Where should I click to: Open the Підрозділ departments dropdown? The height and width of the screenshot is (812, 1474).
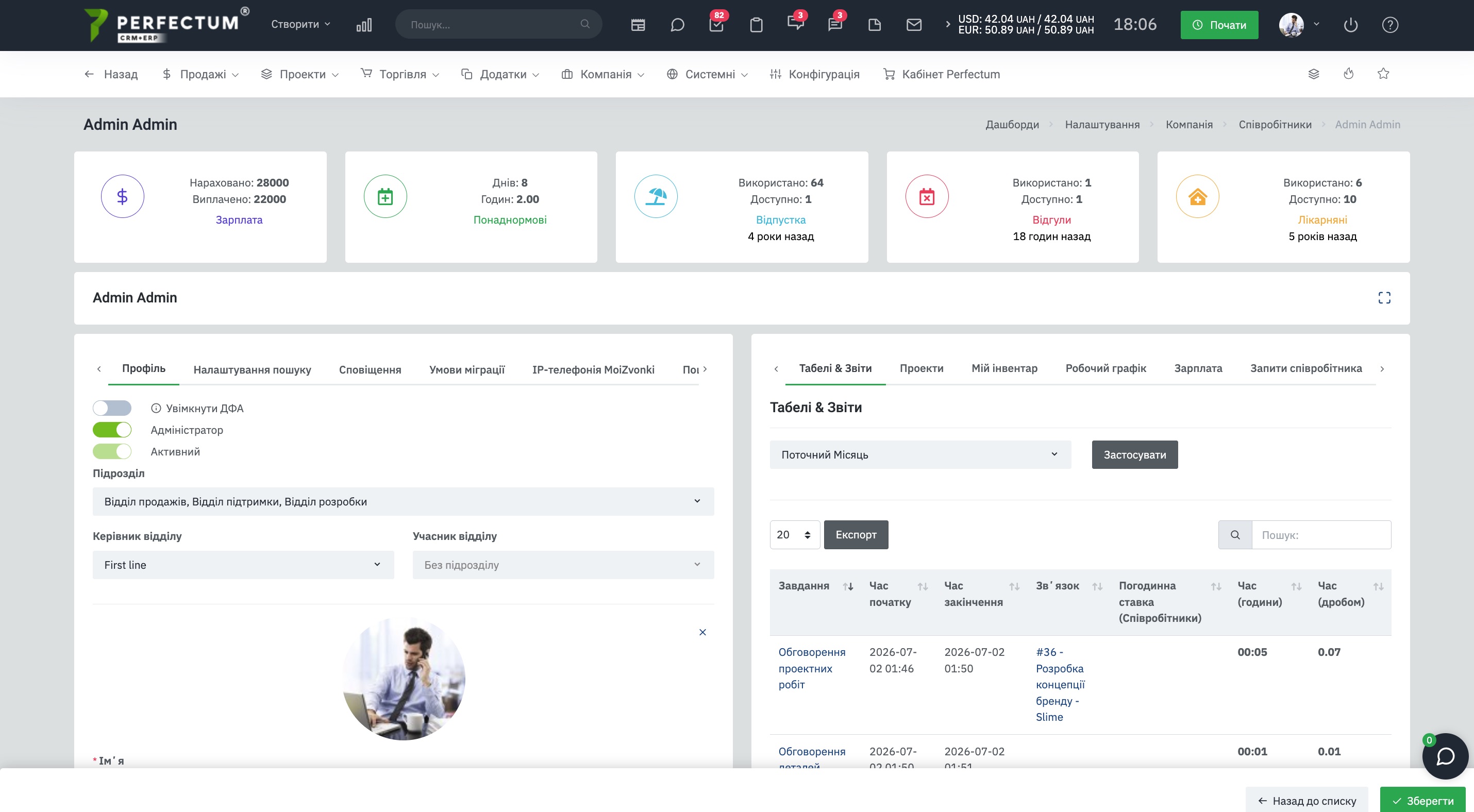(403, 501)
